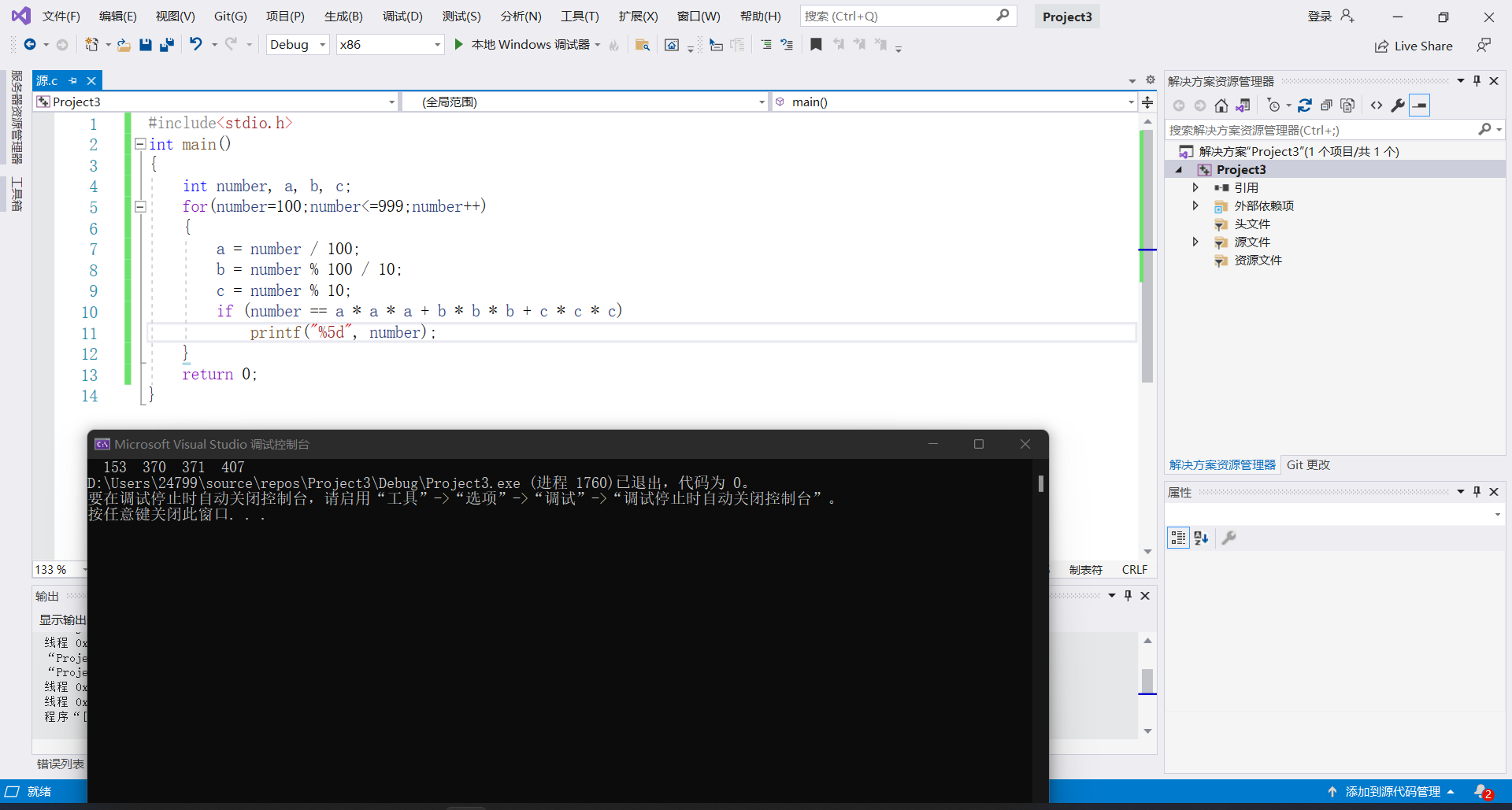1512x810 pixels.
Task: Click the home icon in Solution Explorer
Action: pyautogui.click(x=1221, y=105)
